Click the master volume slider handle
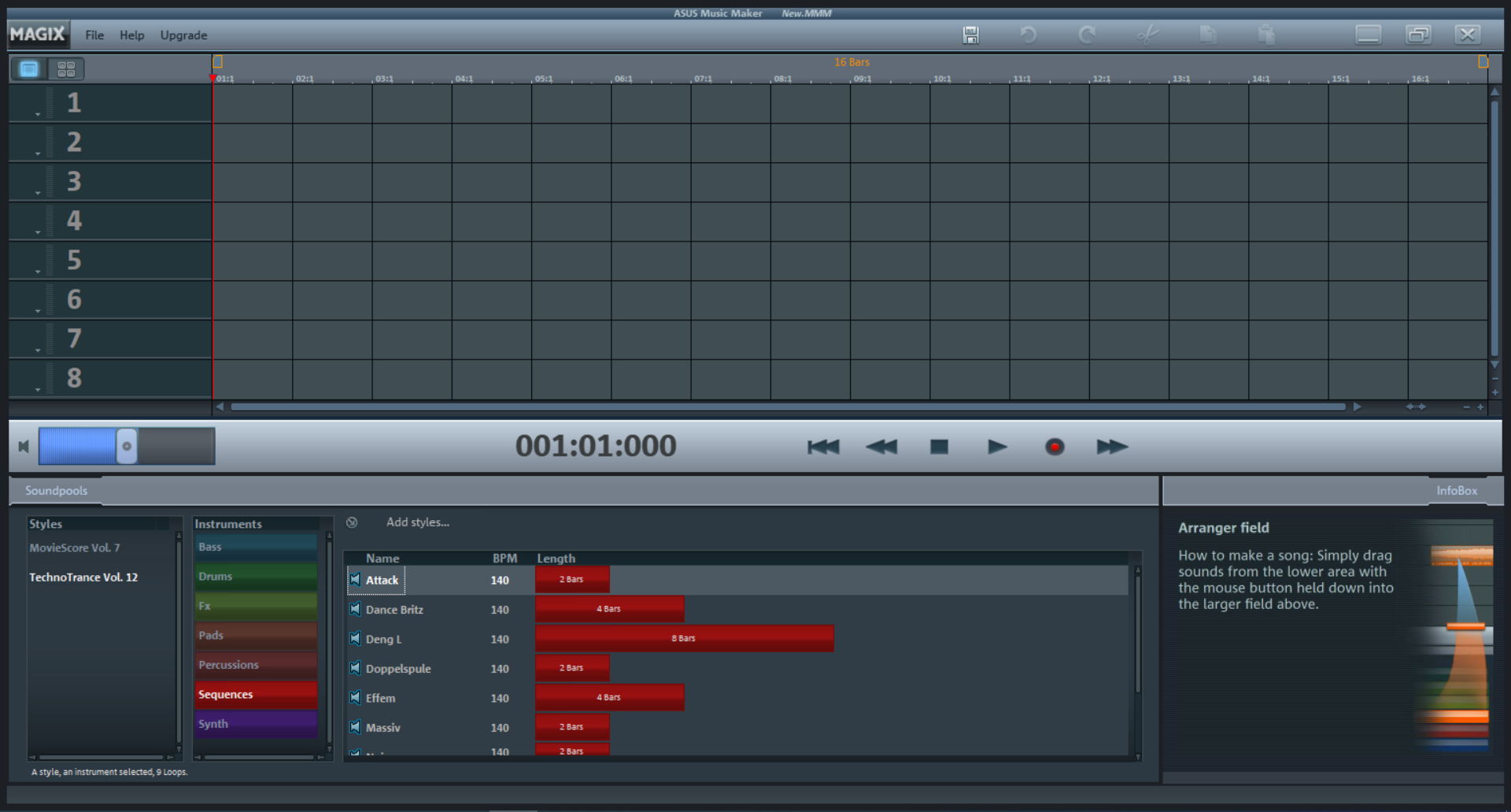 [x=126, y=446]
